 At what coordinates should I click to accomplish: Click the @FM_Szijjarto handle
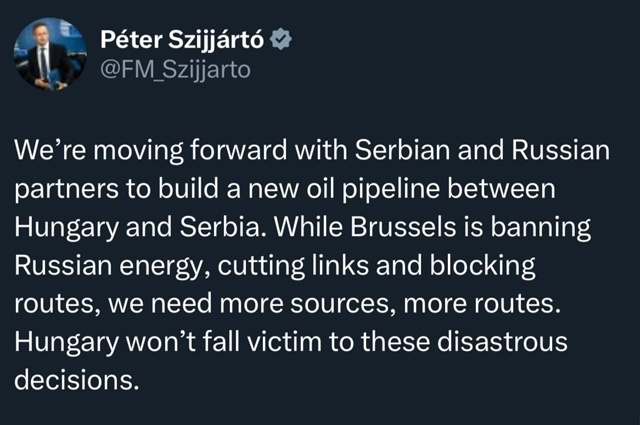[175, 70]
